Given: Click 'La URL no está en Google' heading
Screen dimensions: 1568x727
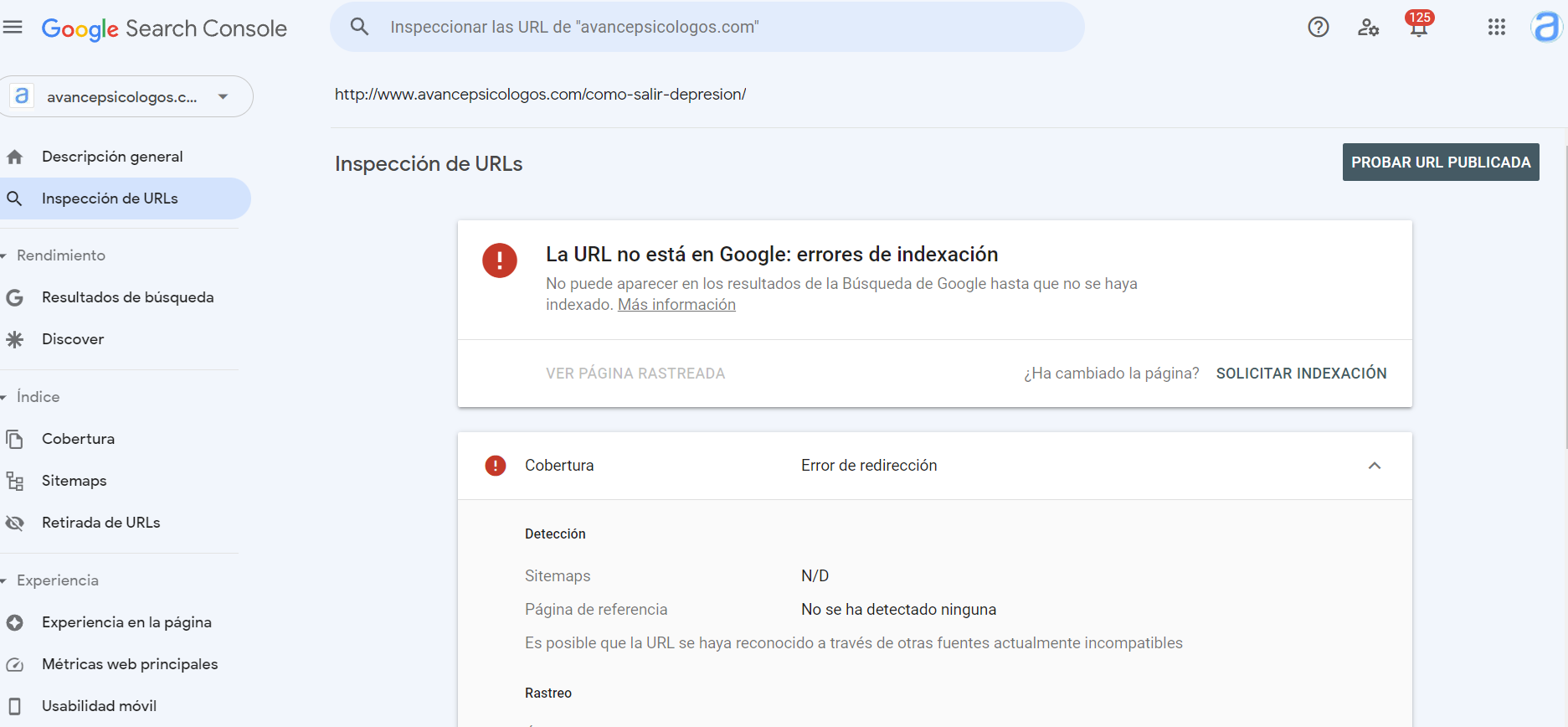Looking at the screenshot, I should [x=772, y=255].
